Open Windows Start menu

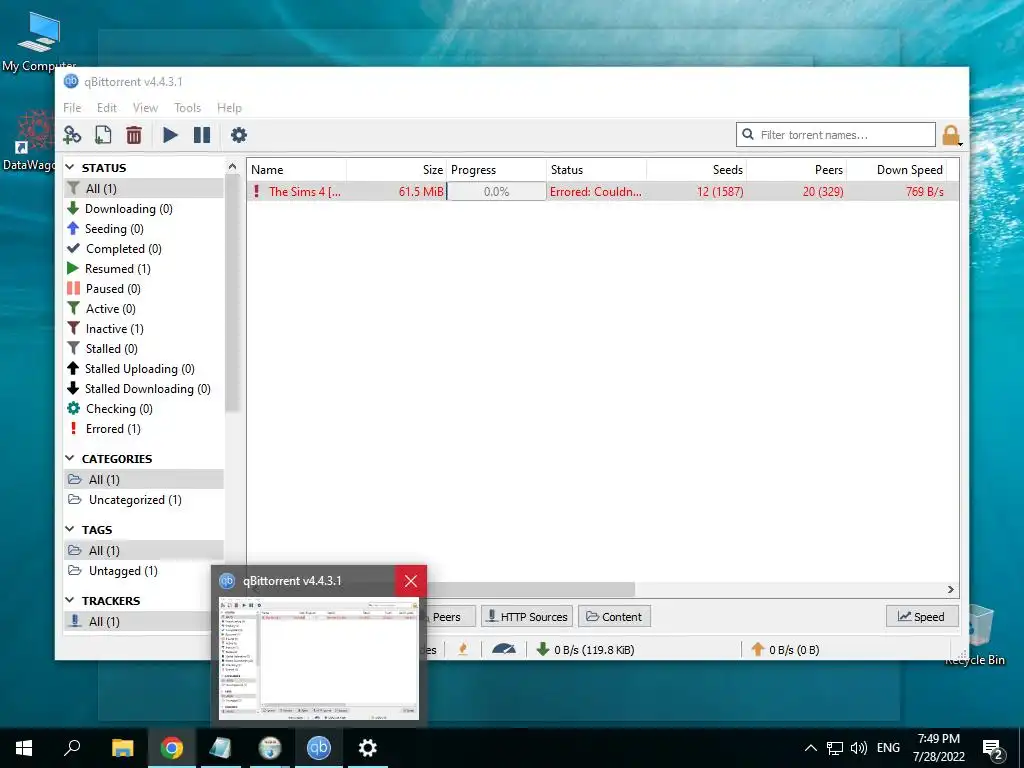[24, 748]
